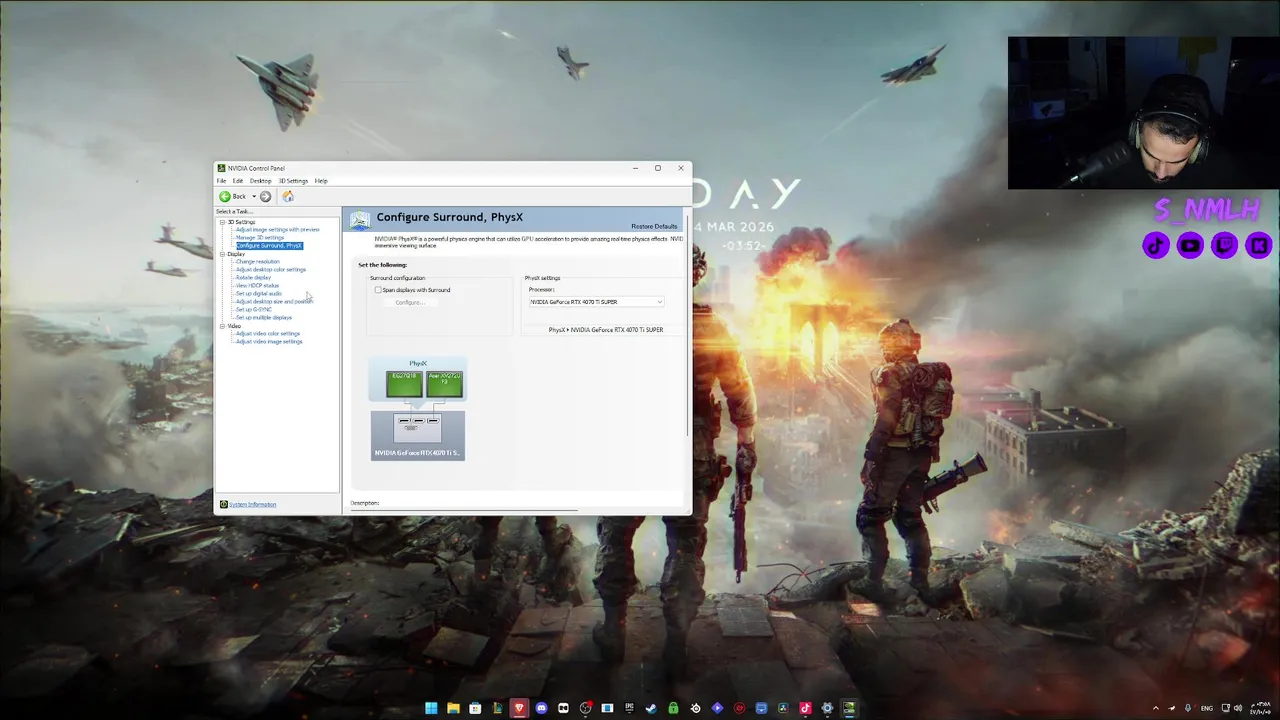Open Manage 3D settings
The image size is (1280, 720).
tap(260, 238)
